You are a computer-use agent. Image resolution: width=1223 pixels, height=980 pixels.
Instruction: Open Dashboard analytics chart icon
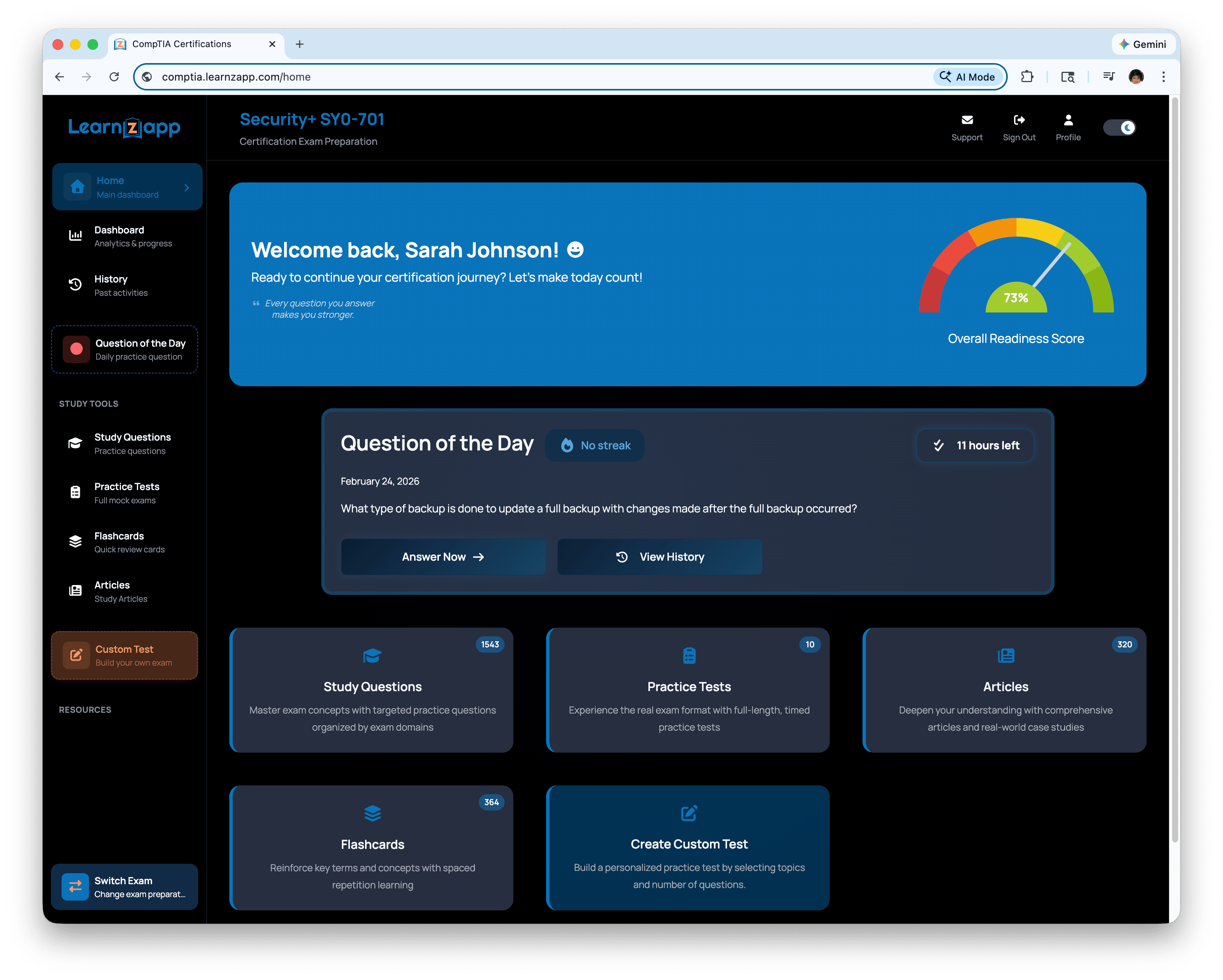pos(75,235)
